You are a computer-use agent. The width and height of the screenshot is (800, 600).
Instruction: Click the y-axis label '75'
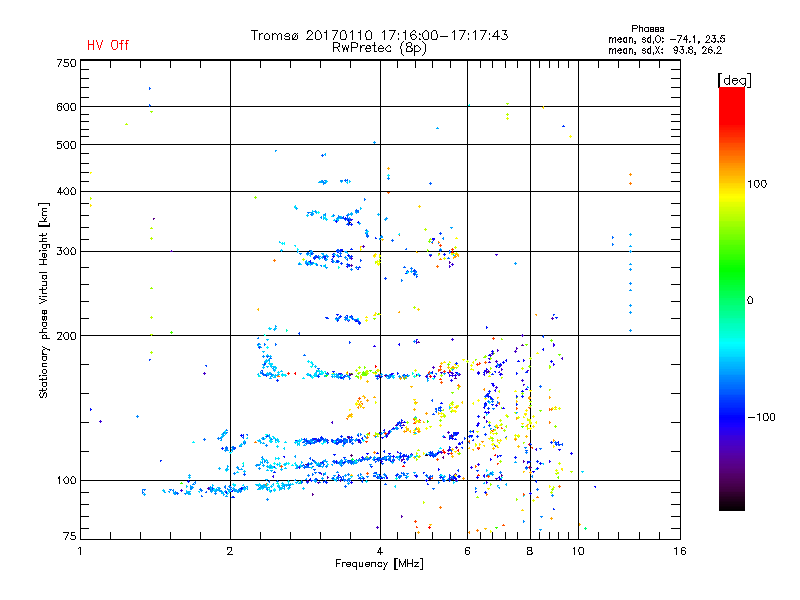[x=69, y=536]
